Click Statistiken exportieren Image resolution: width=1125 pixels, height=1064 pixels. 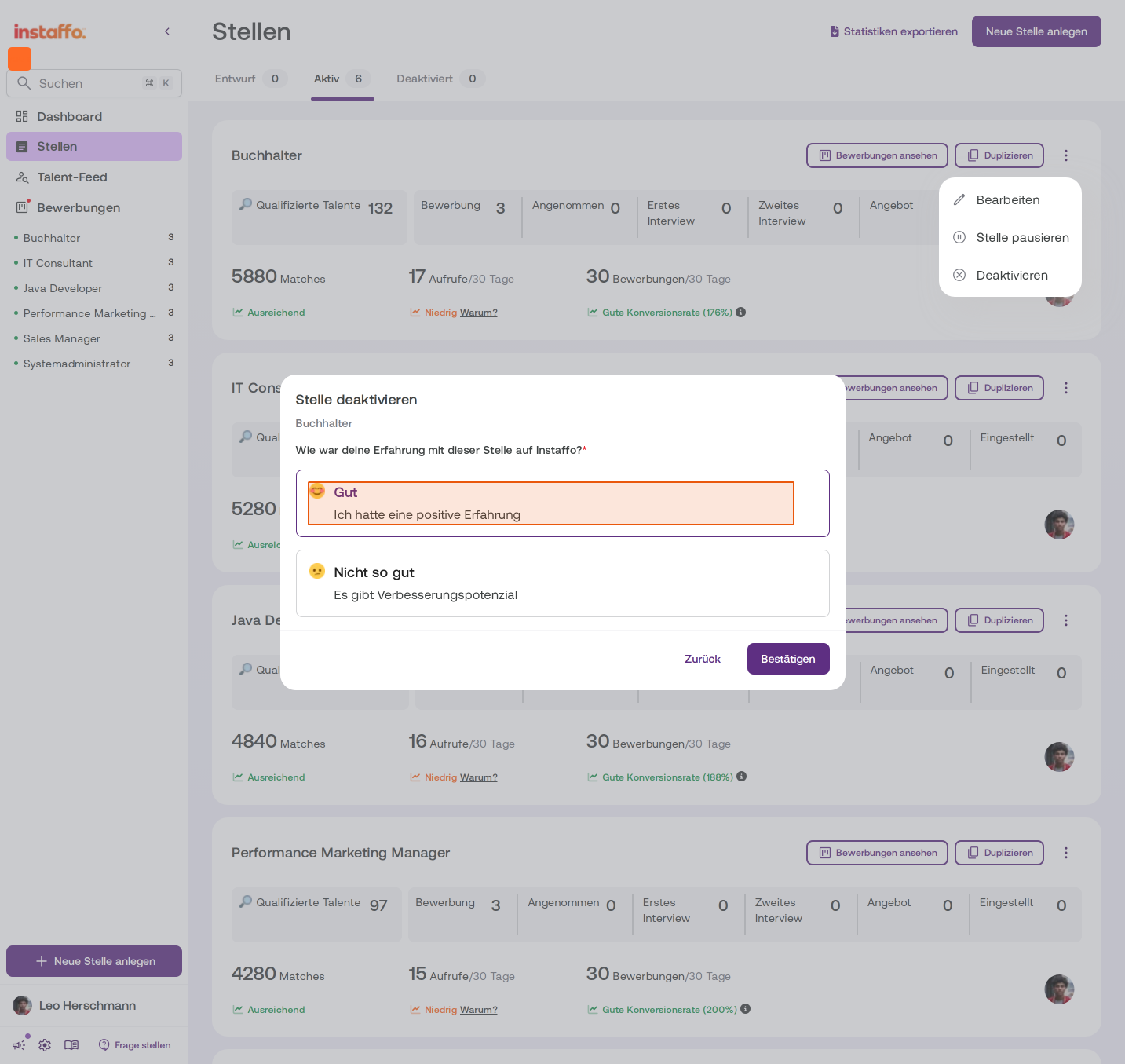(893, 31)
